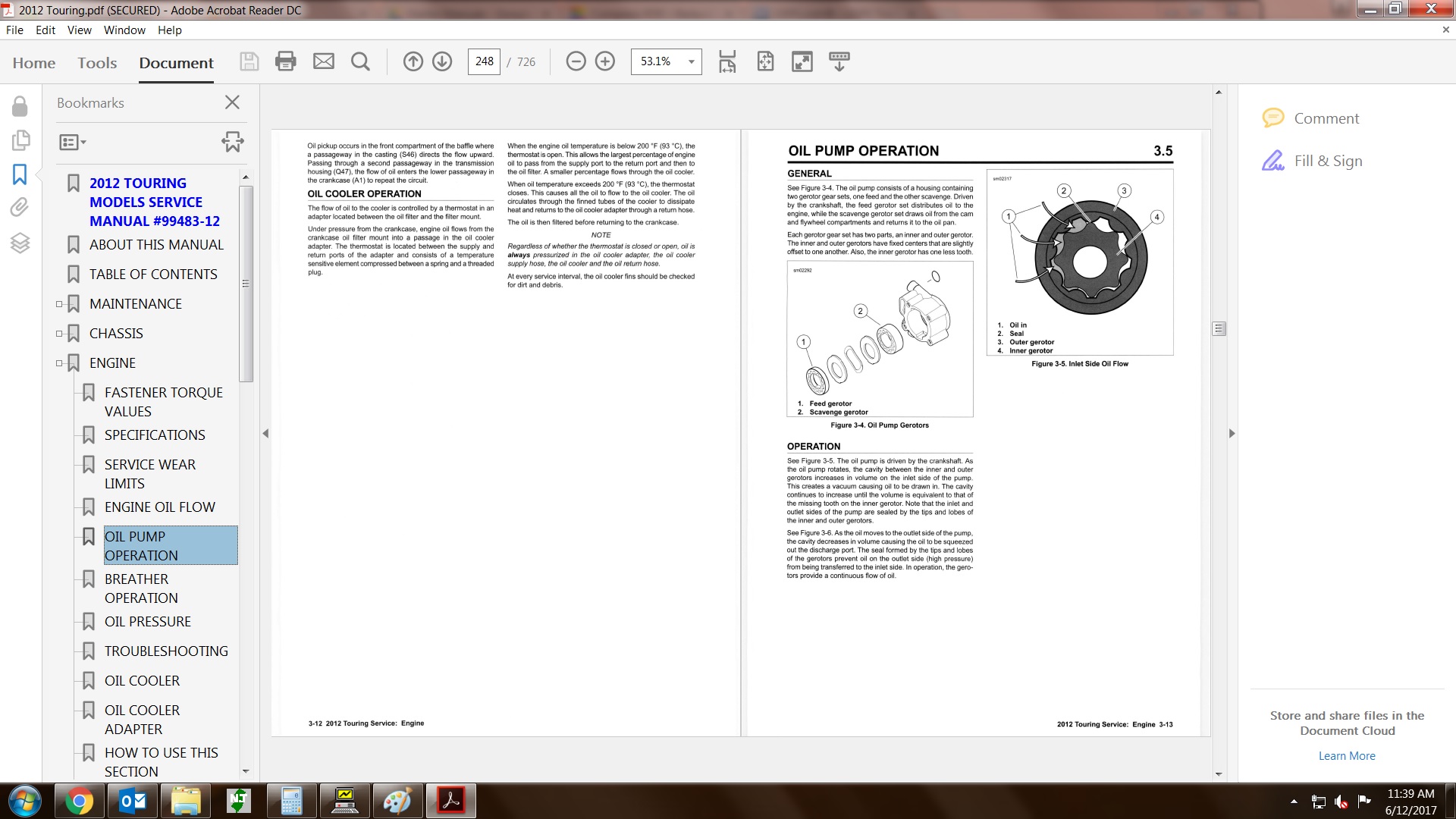Click the Print file icon
Image resolution: width=1456 pixels, height=819 pixels.
point(286,61)
